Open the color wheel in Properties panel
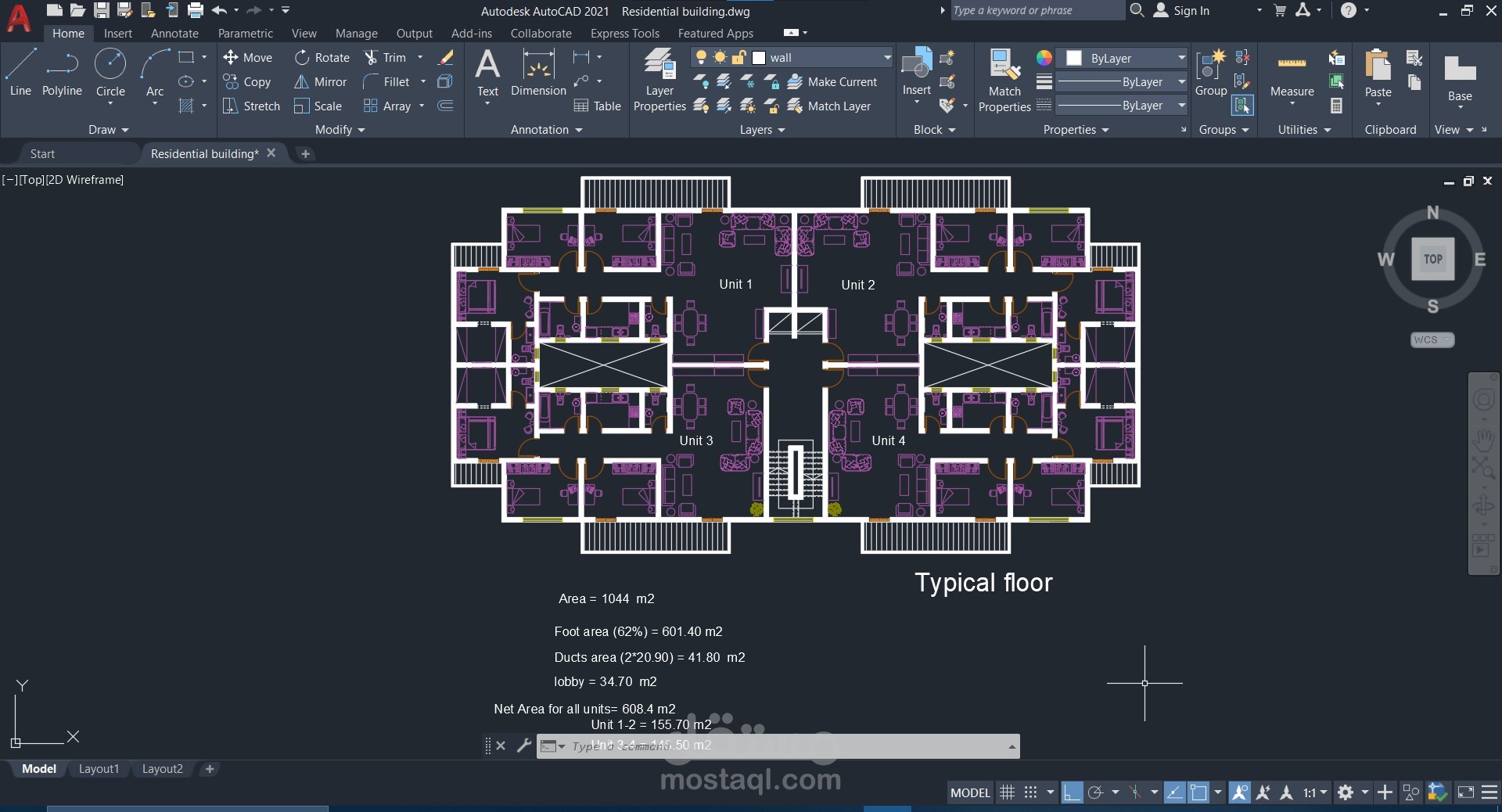This screenshot has height=812, width=1502. pyautogui.click(x=1044, y=58)
